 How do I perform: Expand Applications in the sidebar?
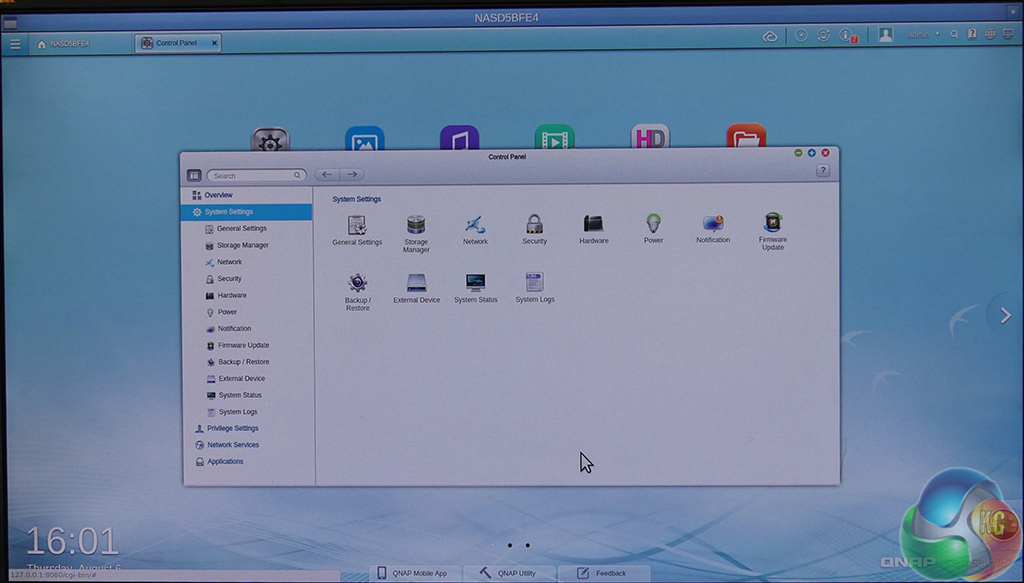(x=225, y=462)
